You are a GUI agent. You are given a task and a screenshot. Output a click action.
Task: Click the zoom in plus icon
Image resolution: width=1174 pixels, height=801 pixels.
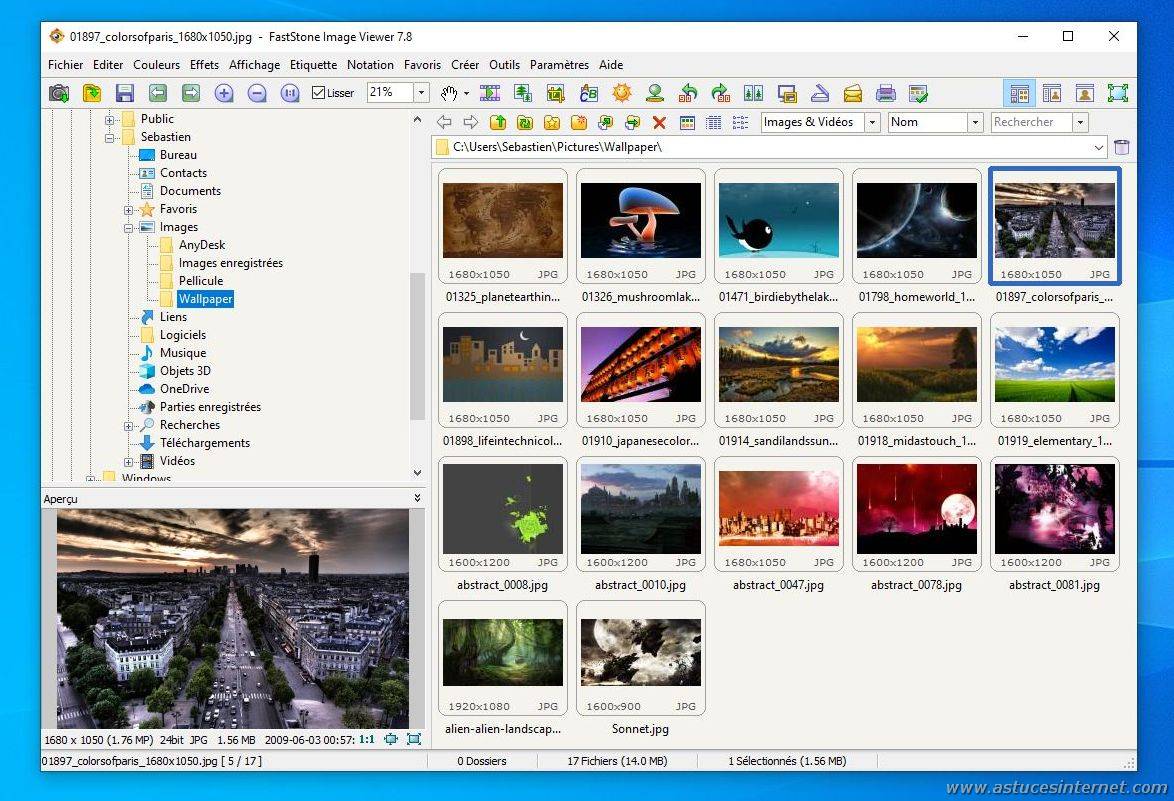[224, 93]
